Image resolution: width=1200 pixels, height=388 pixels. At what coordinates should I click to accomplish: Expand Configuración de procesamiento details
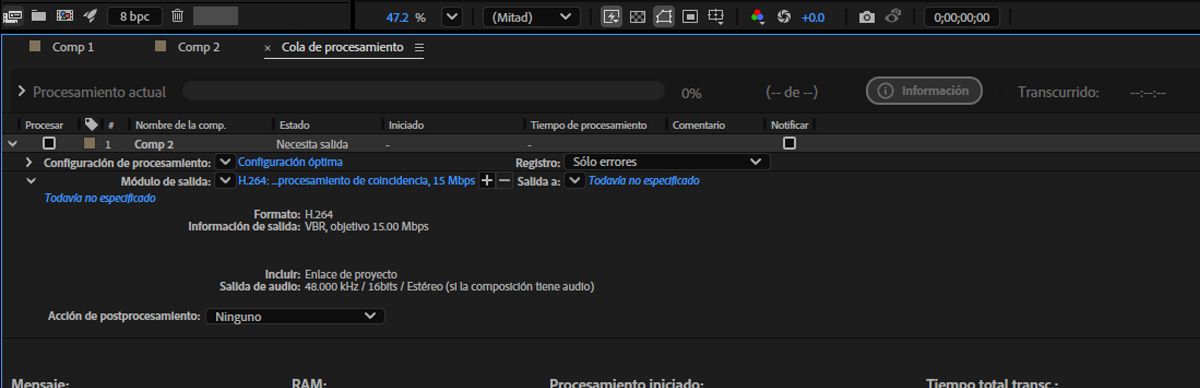point(30,162)
